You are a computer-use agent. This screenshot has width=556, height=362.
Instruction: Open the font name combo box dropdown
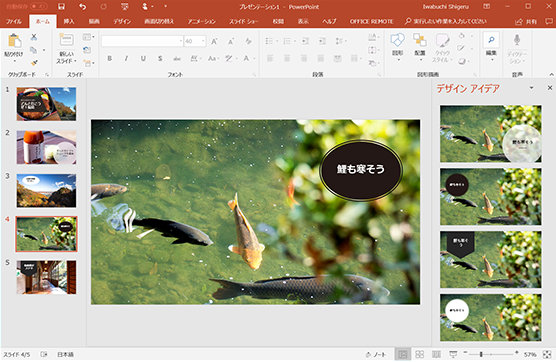[x=181, y=41]
